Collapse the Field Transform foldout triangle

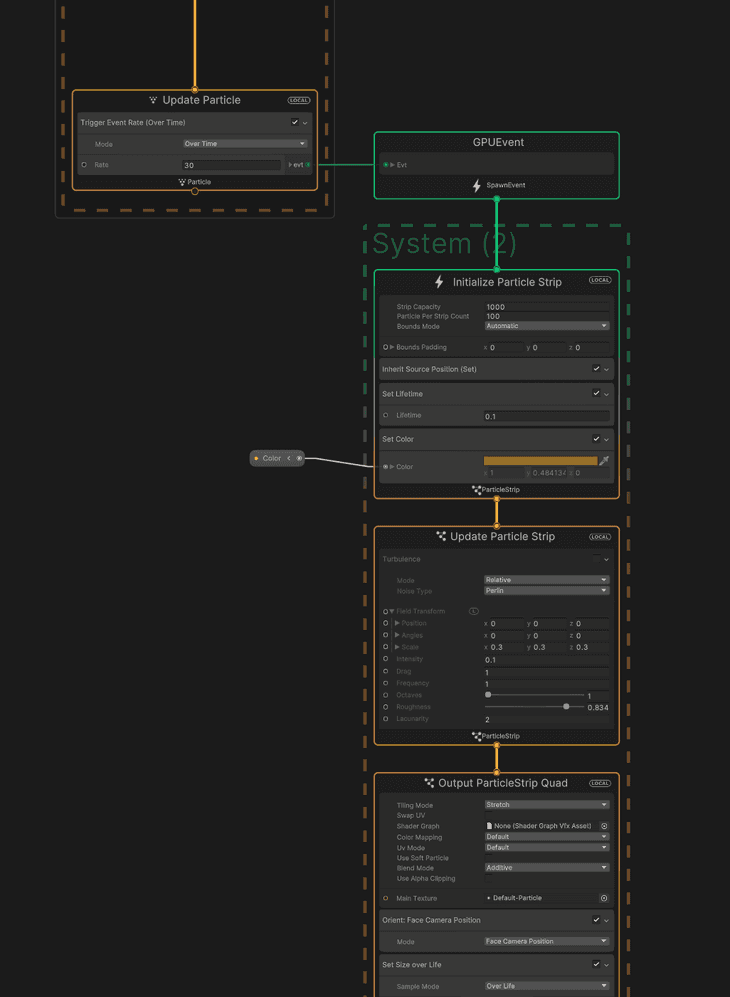392,611
